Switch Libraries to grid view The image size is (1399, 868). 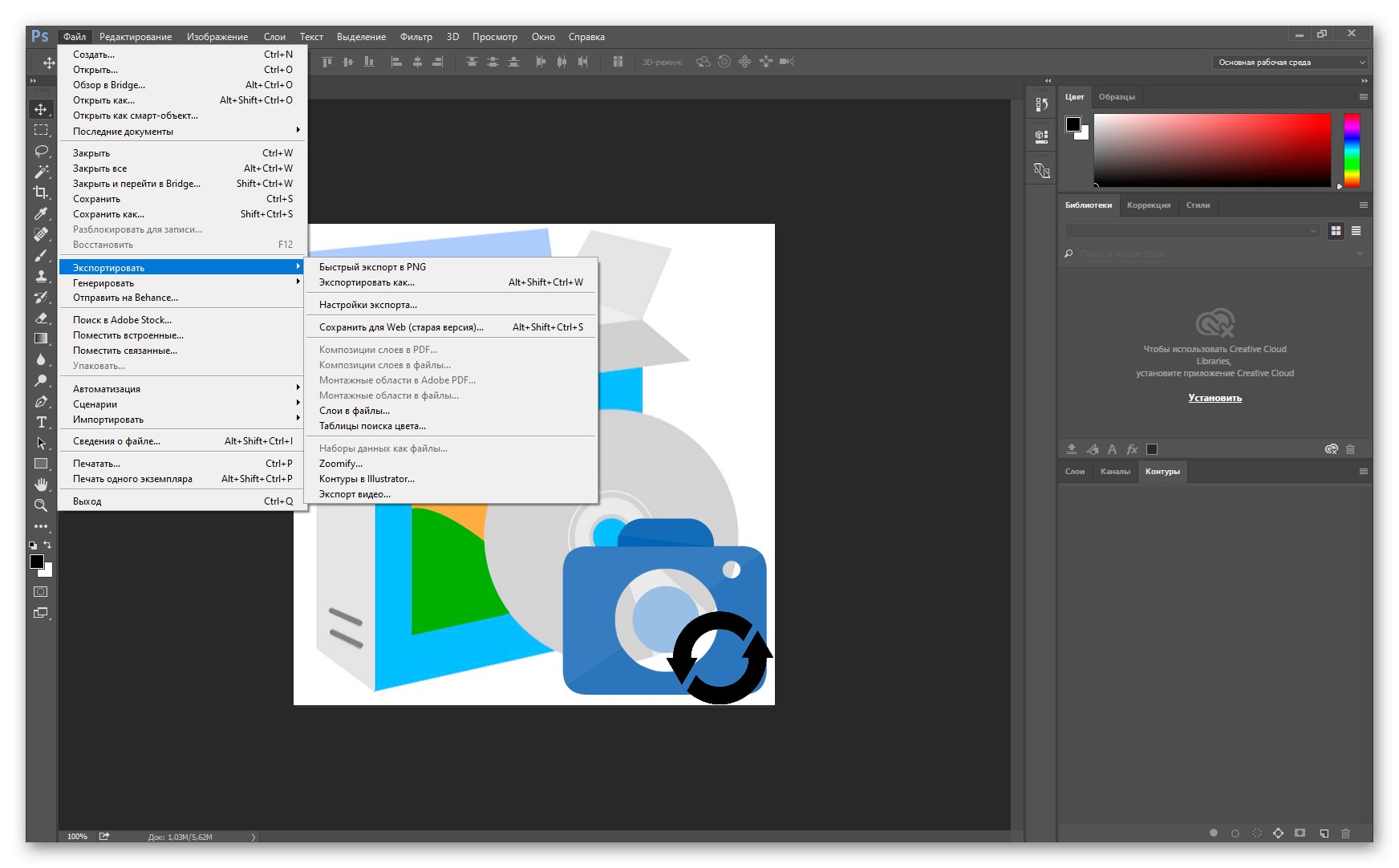tap(1336, 231)
